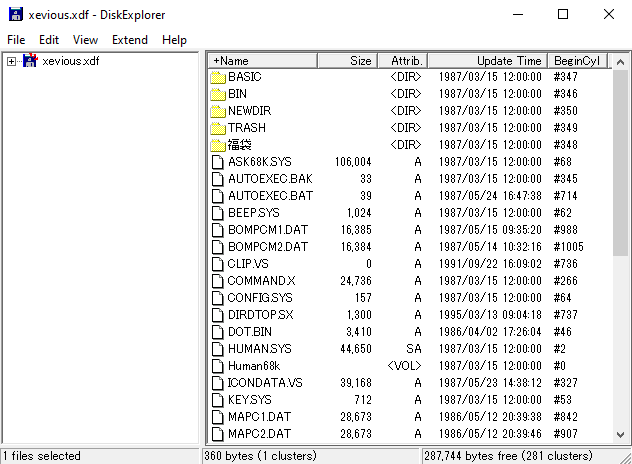Open the File menu
Viewport: 632px width, 464px height.
[x=16, y=40]
